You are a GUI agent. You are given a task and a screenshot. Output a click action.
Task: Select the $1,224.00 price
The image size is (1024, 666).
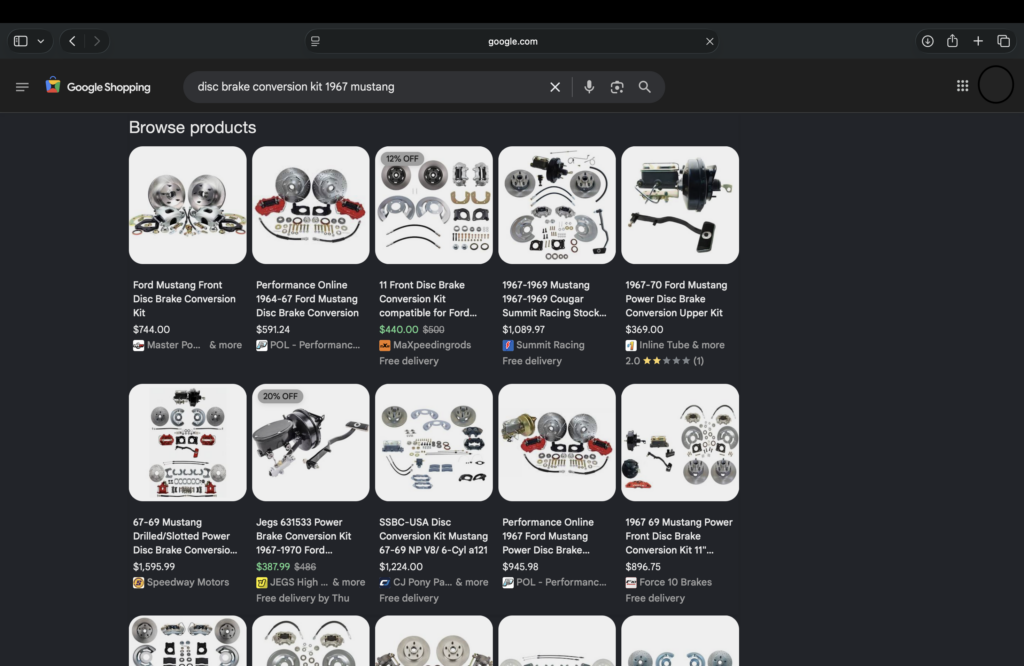[x=401, y=567]
